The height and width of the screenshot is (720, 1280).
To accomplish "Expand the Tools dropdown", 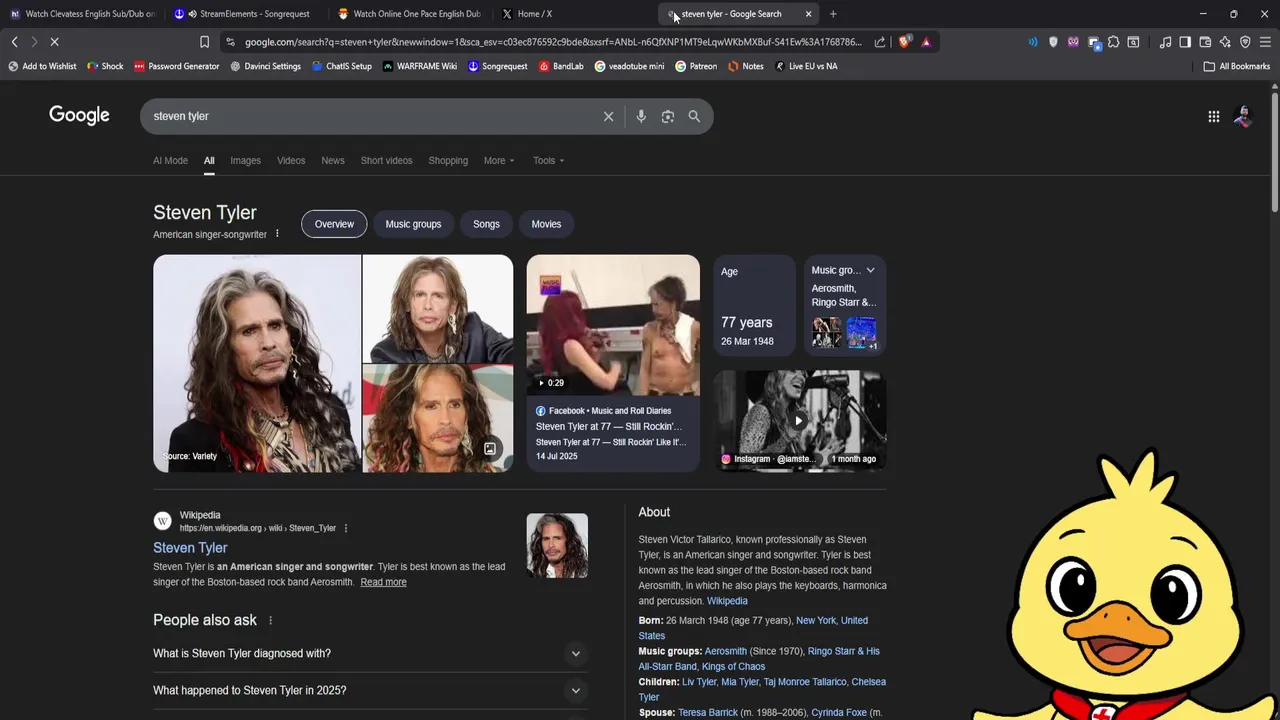I will 548,160.
